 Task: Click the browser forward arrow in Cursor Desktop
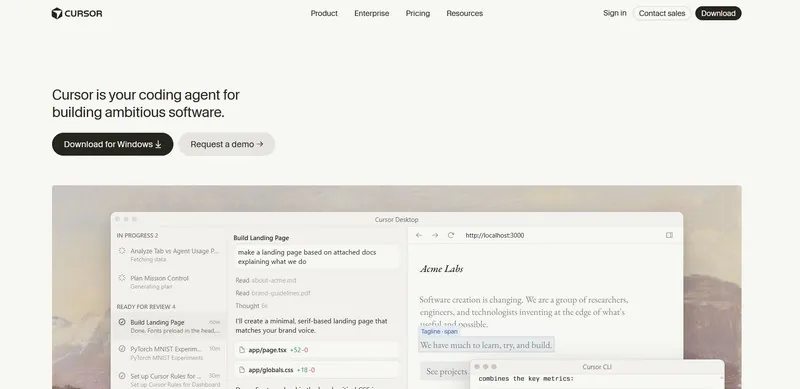pos(435,235)
